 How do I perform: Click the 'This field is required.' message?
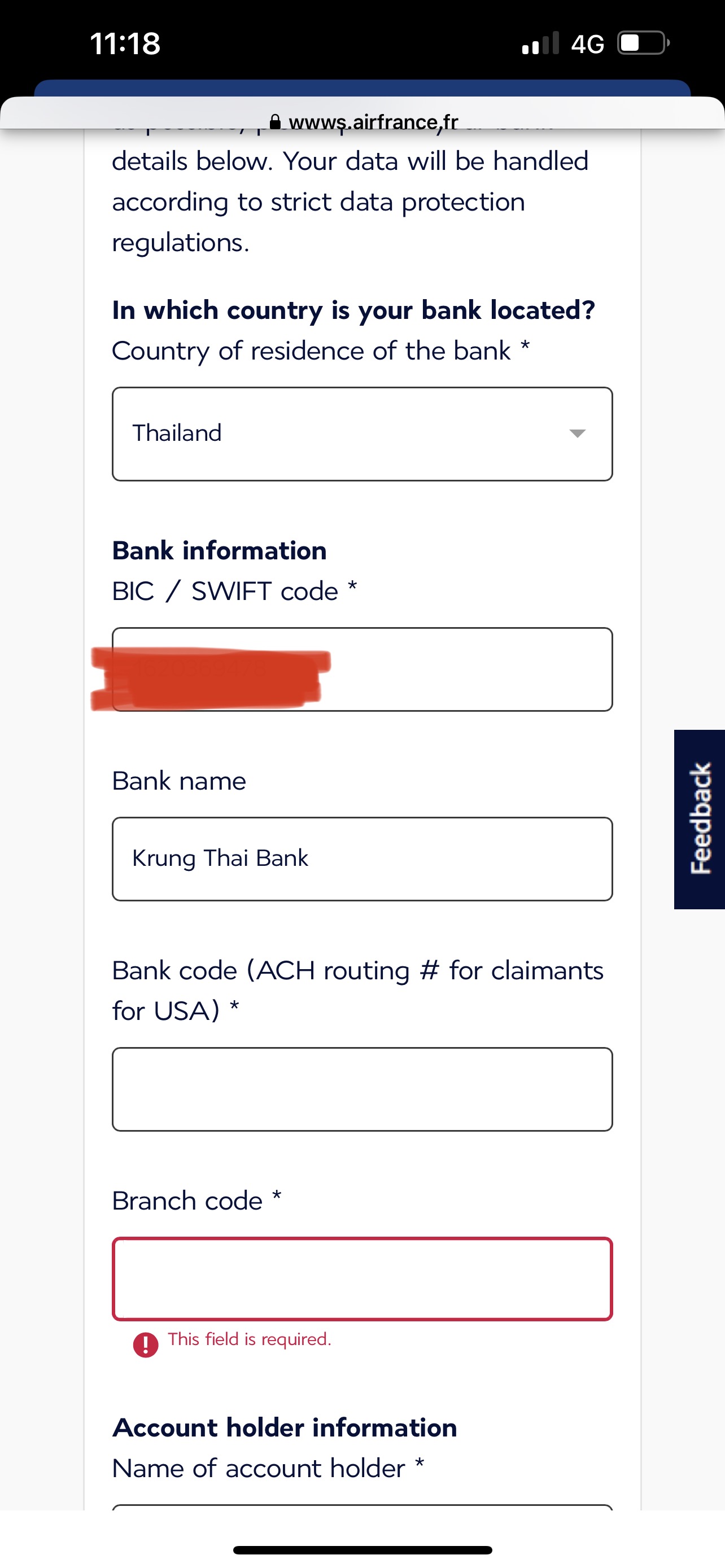pos(250,1339)
